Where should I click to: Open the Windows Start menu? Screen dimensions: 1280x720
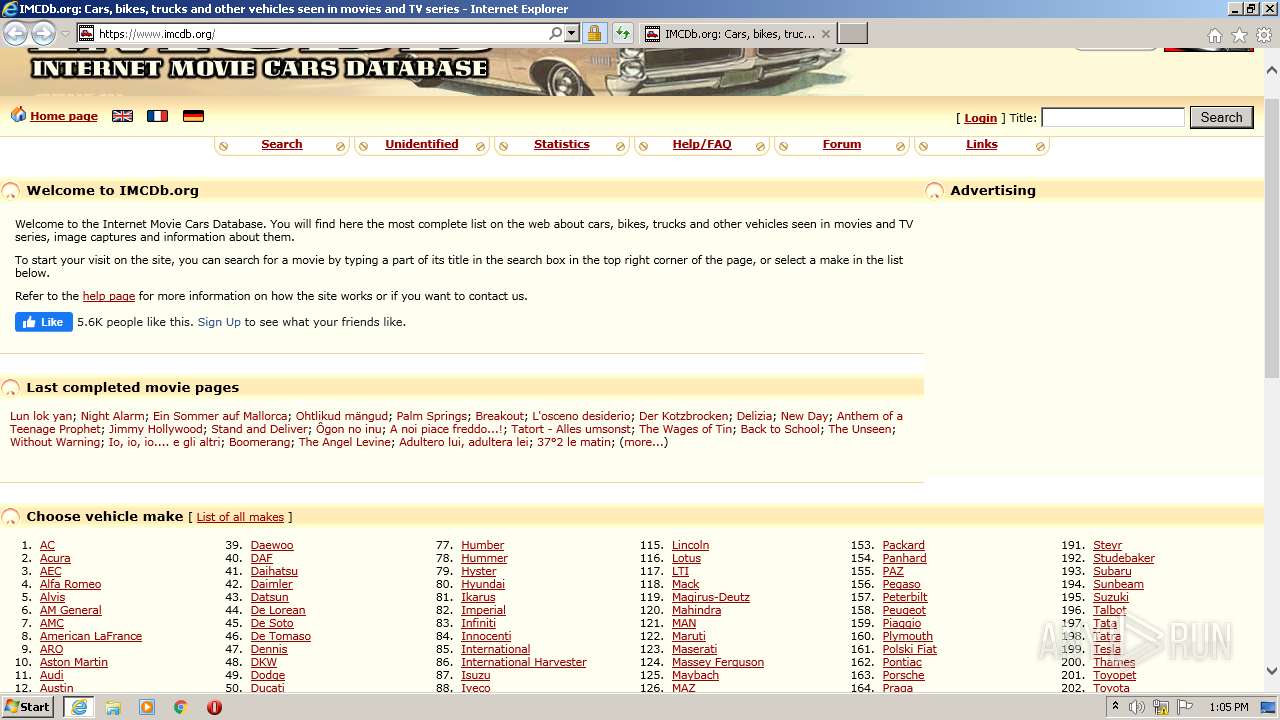pos(28,706)
